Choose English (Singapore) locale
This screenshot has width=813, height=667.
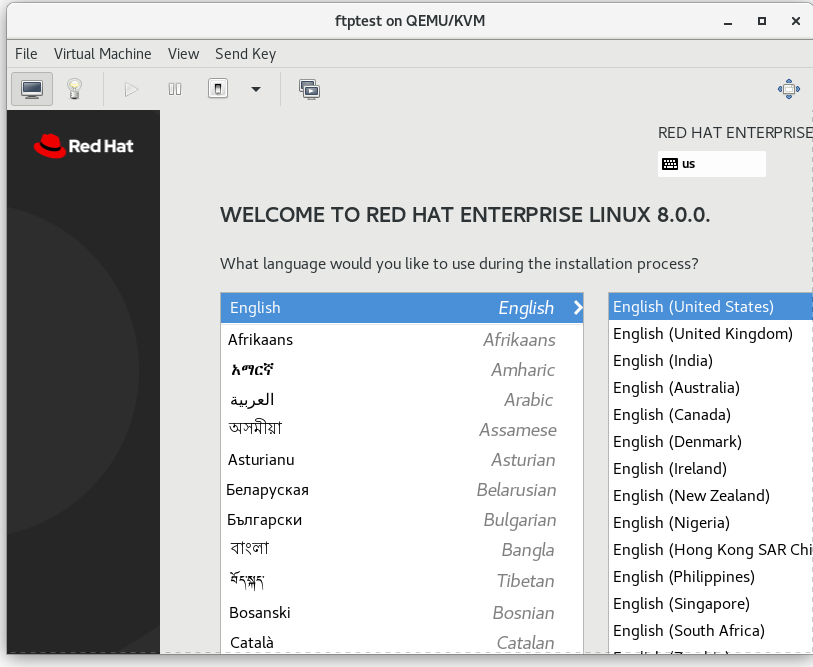click(710, 603)
